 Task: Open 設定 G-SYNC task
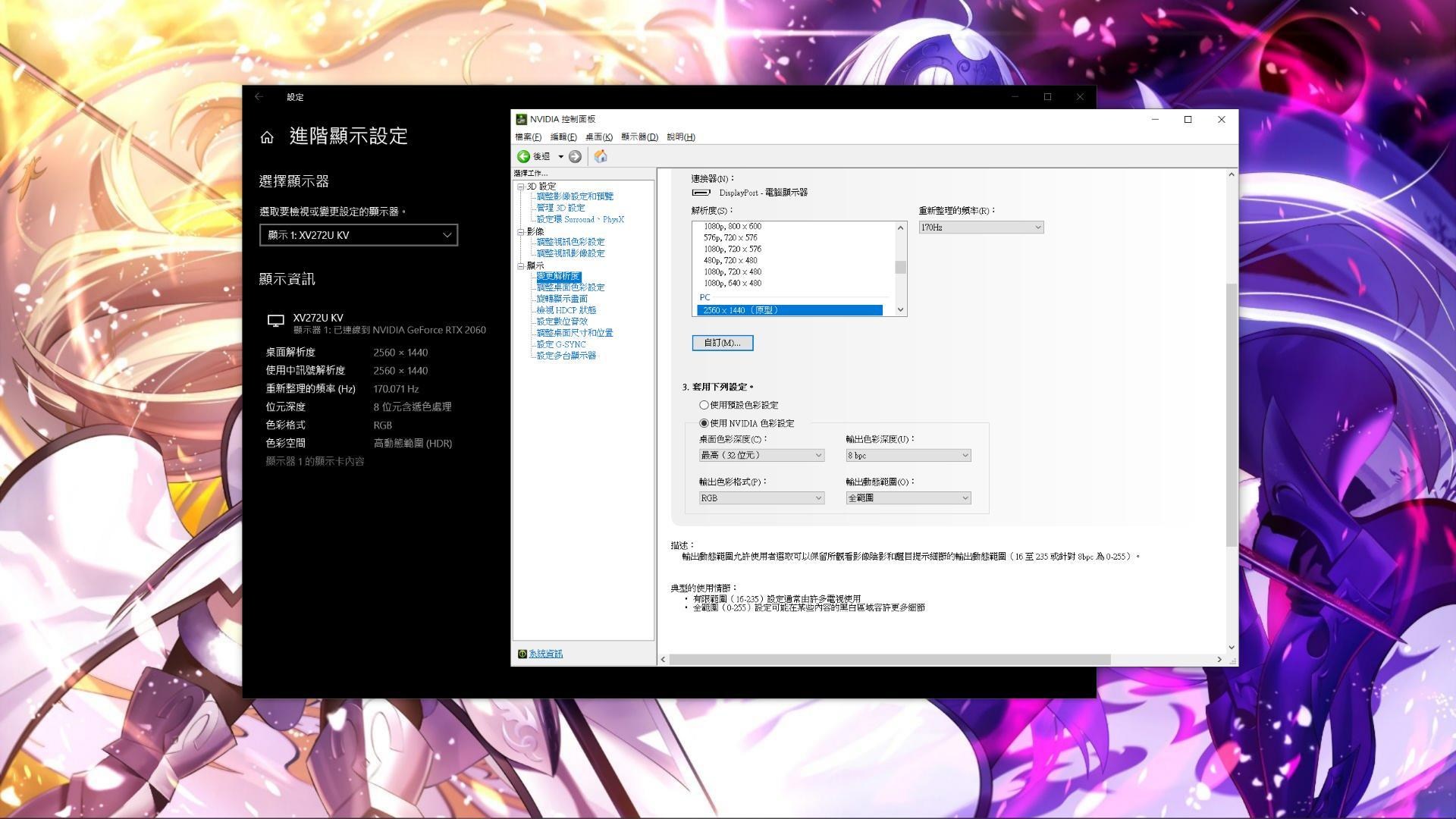click(561, 344)
